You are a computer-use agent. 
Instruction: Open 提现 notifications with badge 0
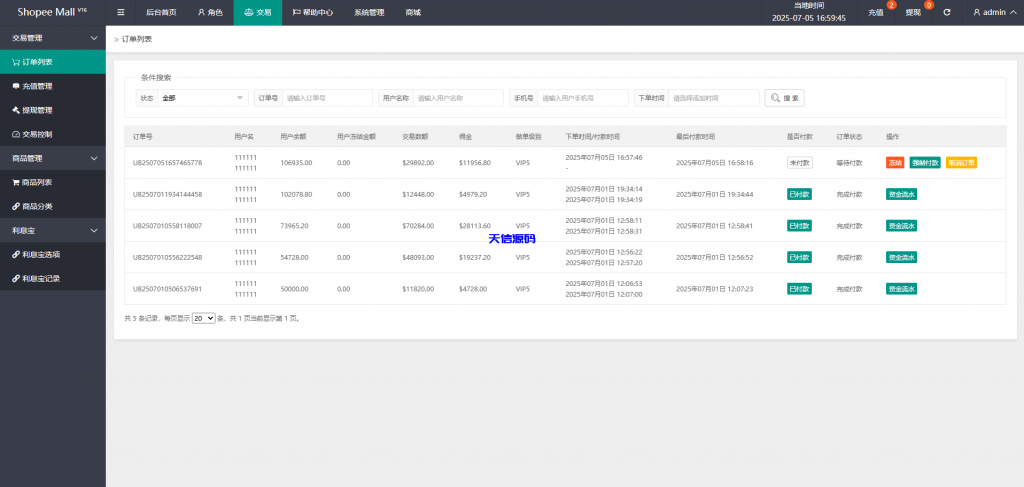click(914, 12)
